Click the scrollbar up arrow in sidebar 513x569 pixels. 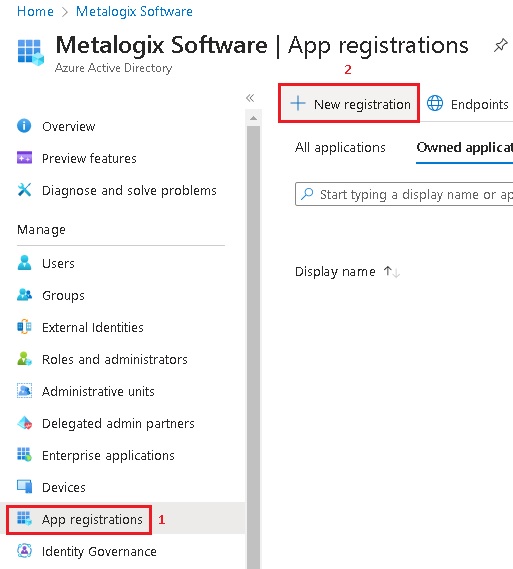(x=254, y=118)
